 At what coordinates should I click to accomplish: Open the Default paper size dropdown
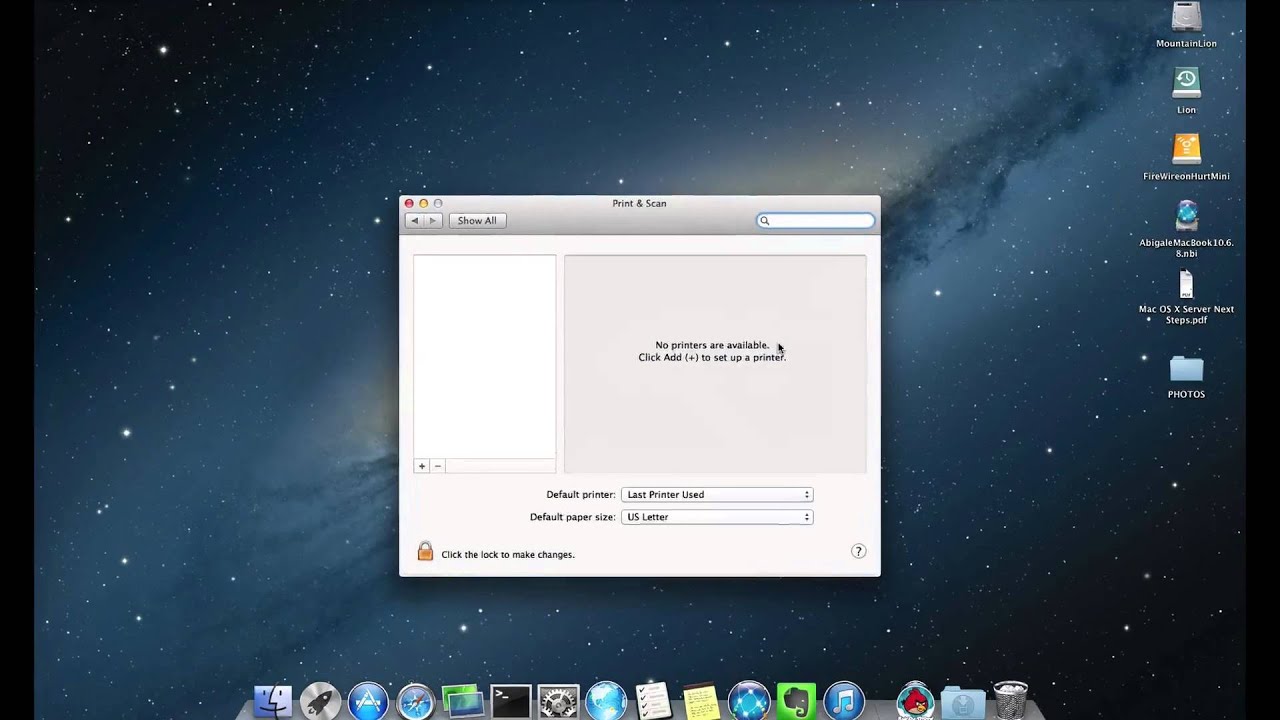tap(717, 517)
